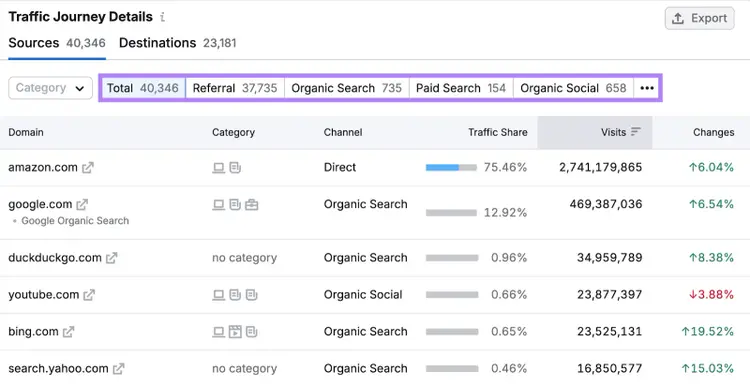Viewport: 750px width, 386px height.
Task: Click the bing.com traffic share bar
Action: (x=452, y=331)
